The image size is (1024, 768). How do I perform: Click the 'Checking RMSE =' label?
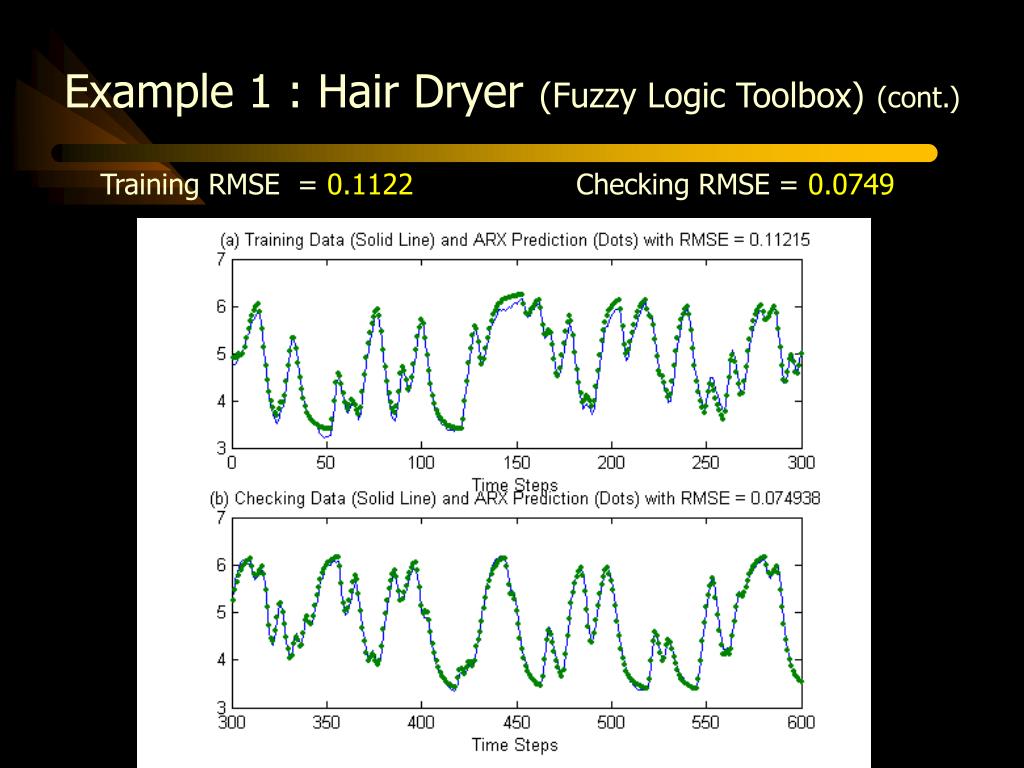click(686, 185)
